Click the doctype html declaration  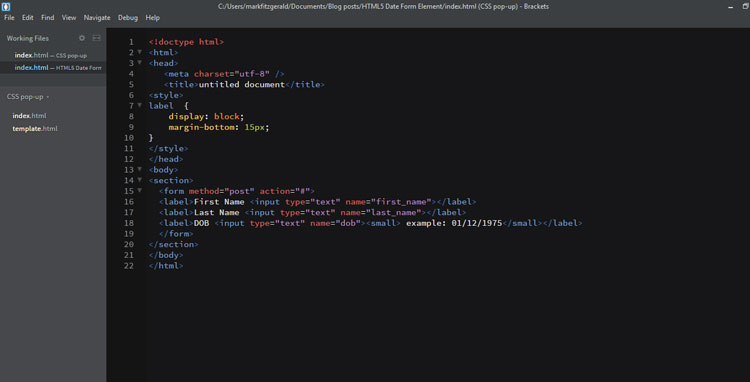coord(186,42)
